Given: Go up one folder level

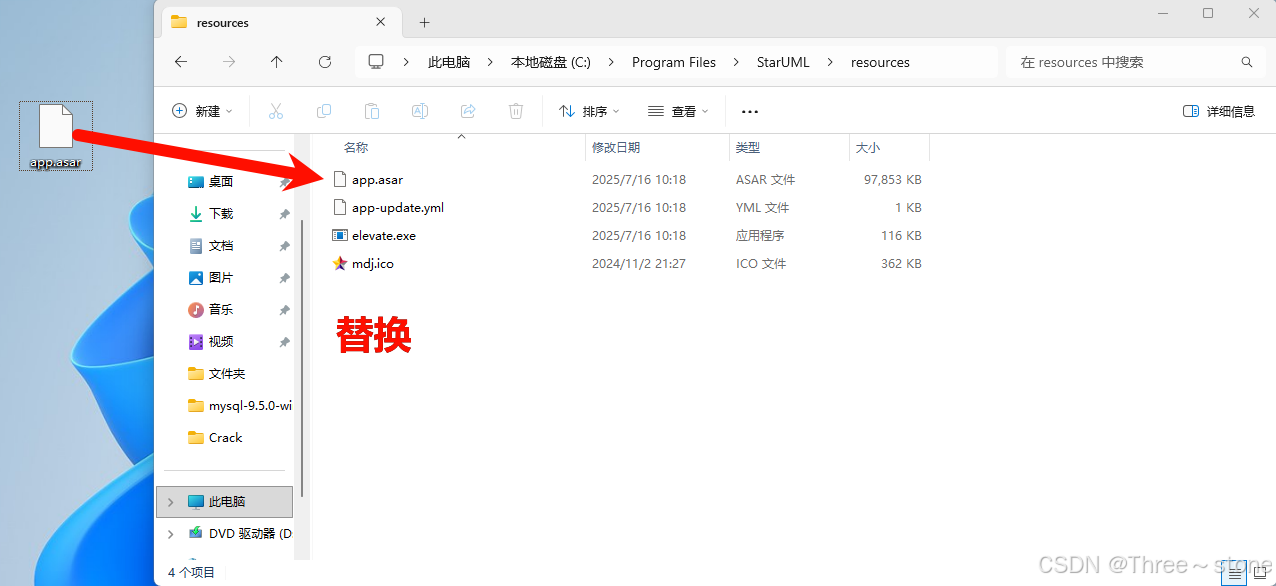Looking at the screenshot, I should (277, 62).
